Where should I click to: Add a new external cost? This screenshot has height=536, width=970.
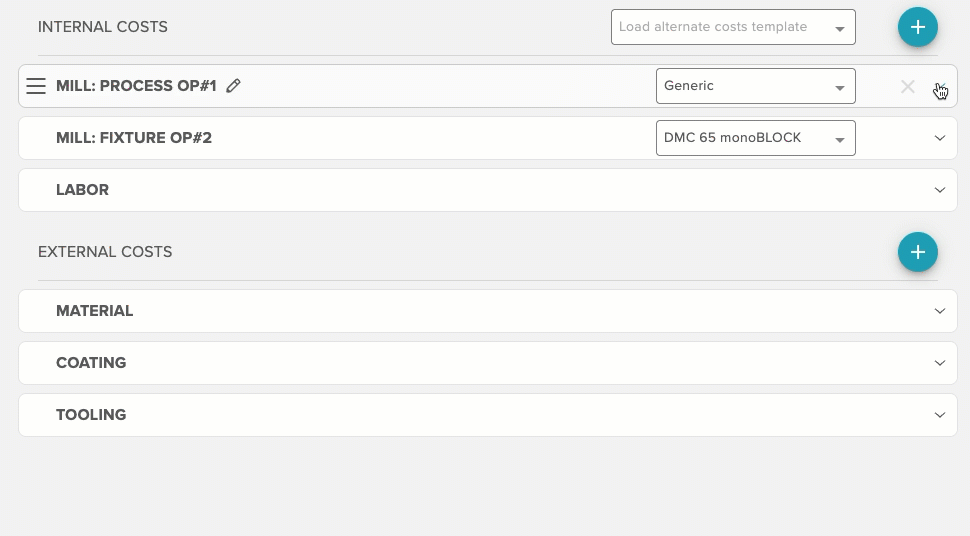click(917, 252)
